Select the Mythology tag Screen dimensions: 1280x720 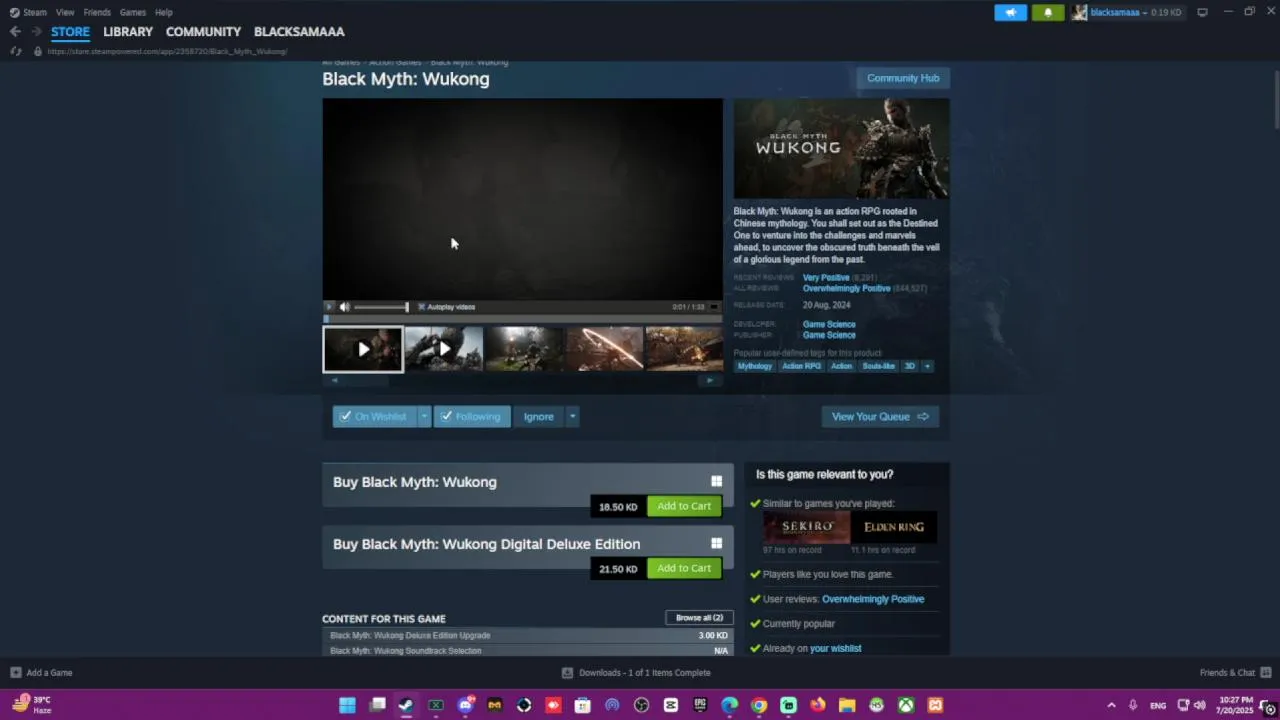(755, 366)
